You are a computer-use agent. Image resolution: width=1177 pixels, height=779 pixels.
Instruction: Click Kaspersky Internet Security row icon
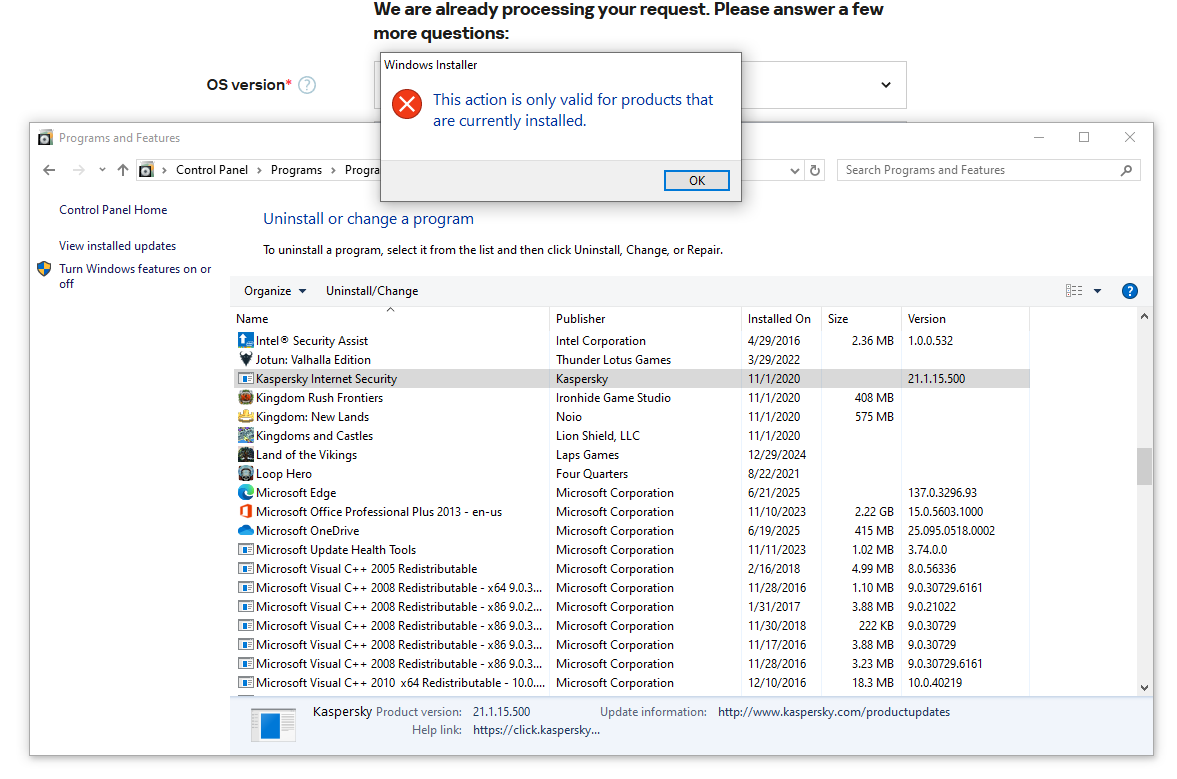click(x=245, y=378)
